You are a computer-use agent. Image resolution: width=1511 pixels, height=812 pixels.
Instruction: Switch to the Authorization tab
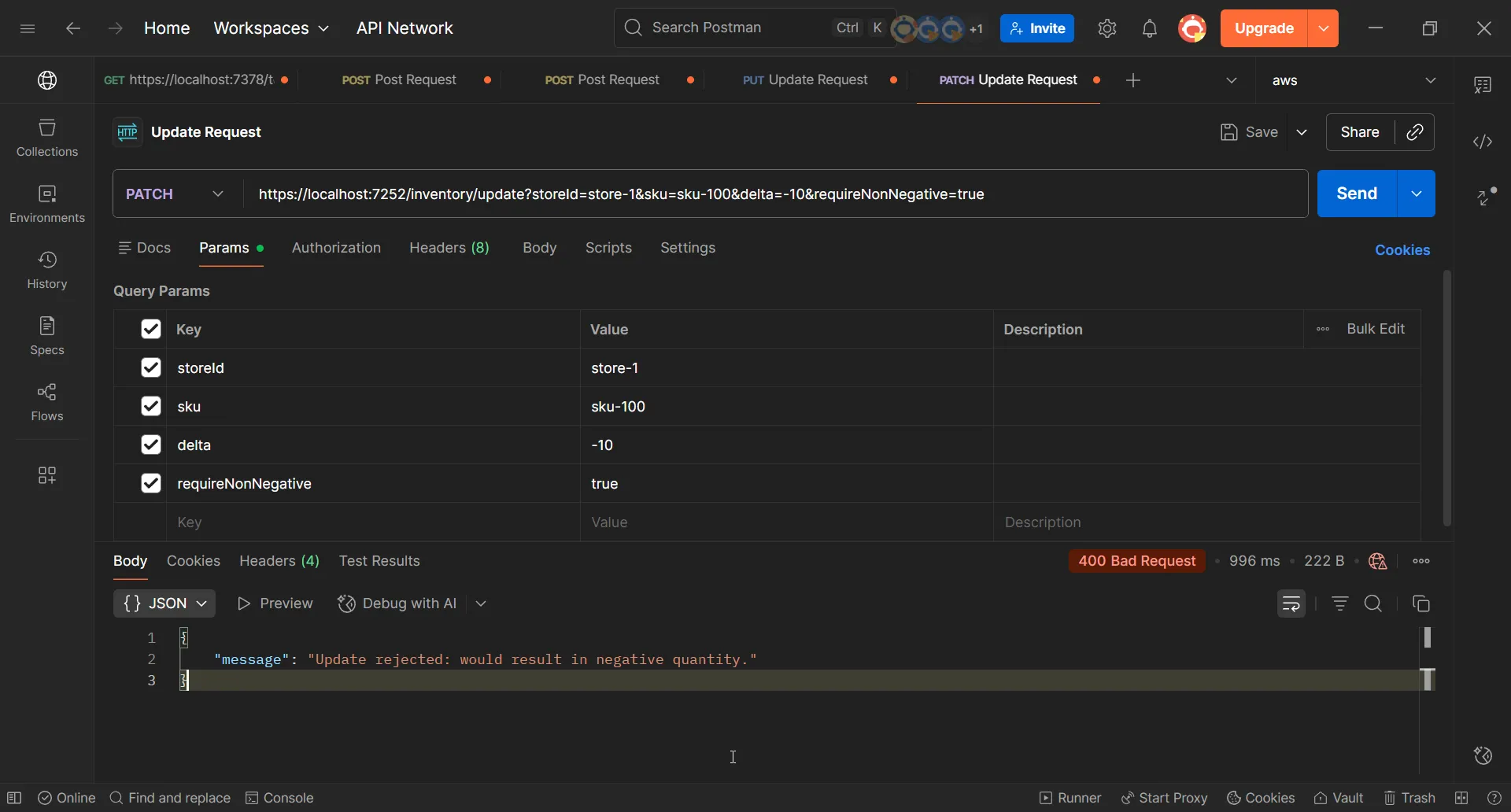[x=336, y=248]
